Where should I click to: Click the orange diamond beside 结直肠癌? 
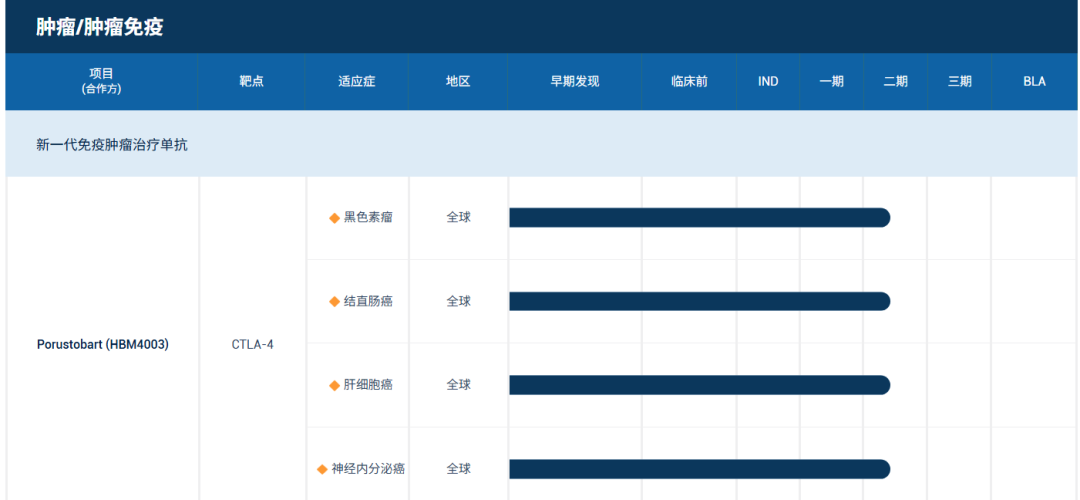pos(335,302)
